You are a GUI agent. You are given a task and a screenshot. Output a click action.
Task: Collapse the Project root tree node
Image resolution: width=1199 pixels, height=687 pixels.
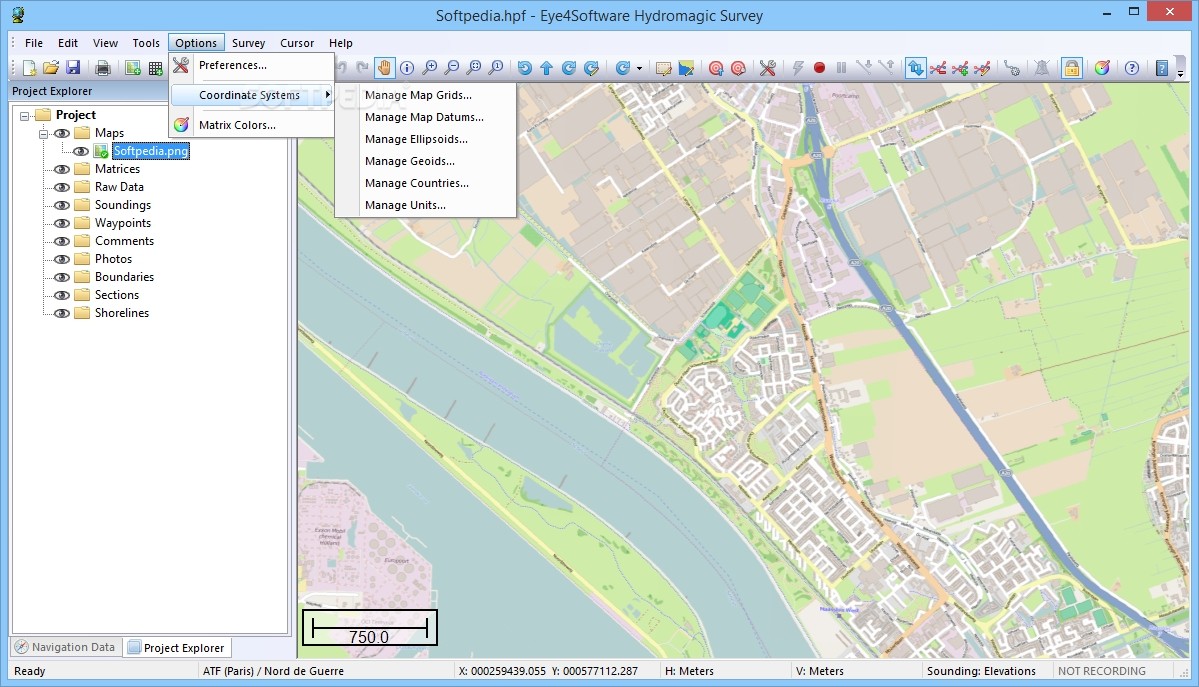pyautogui.click(x=24, y=116)
